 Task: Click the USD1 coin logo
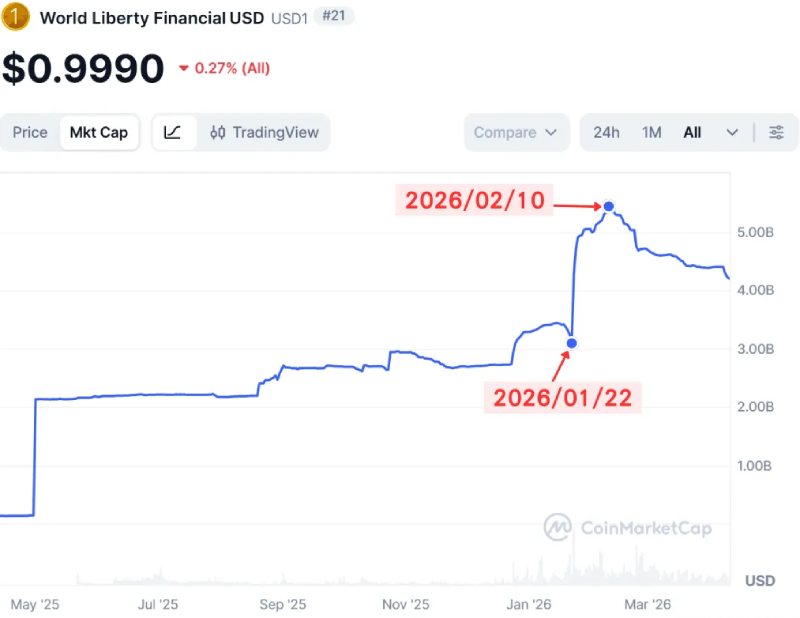click(14, 17)
